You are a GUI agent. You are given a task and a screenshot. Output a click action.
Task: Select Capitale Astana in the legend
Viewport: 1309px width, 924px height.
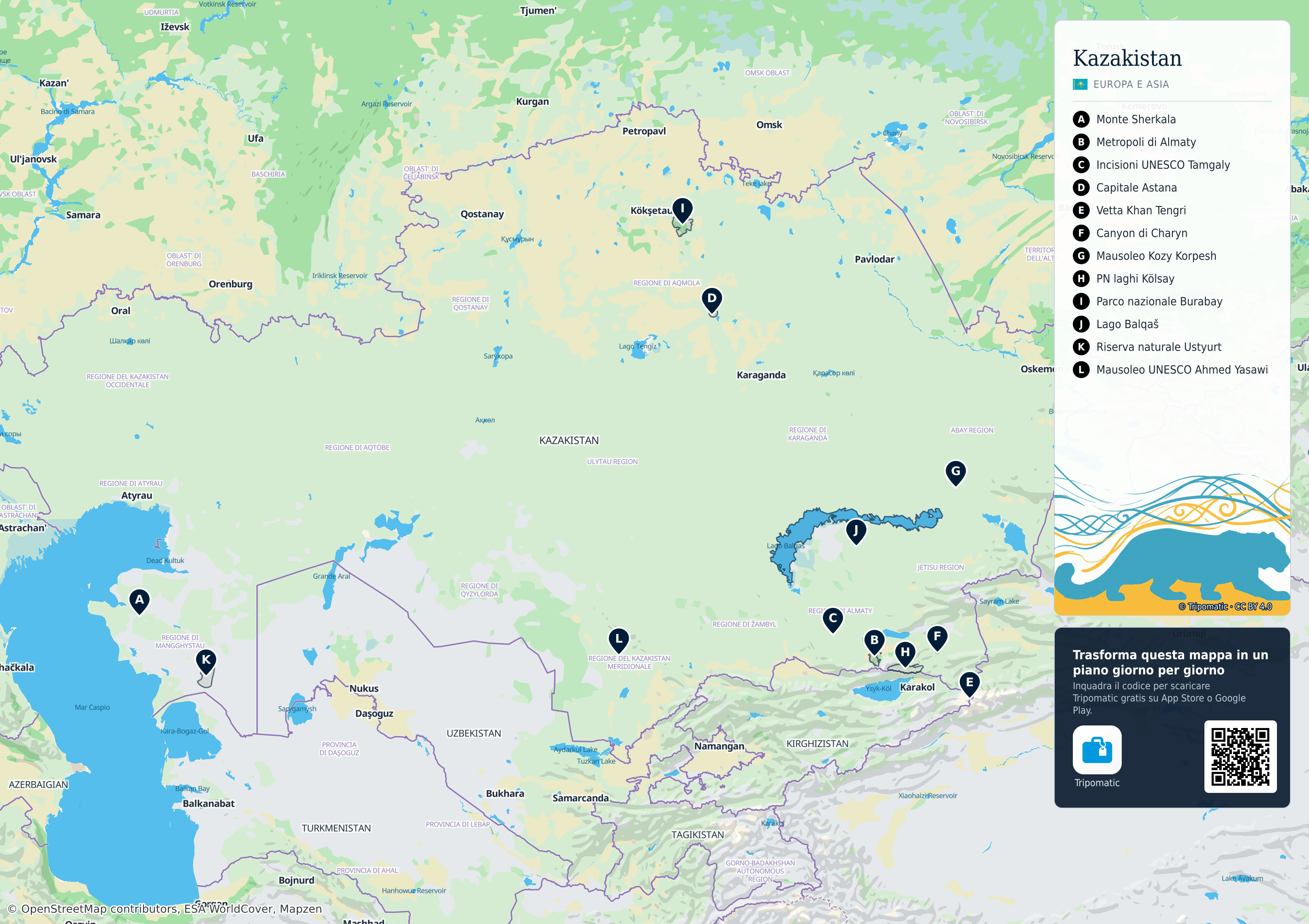(1136, 188)
